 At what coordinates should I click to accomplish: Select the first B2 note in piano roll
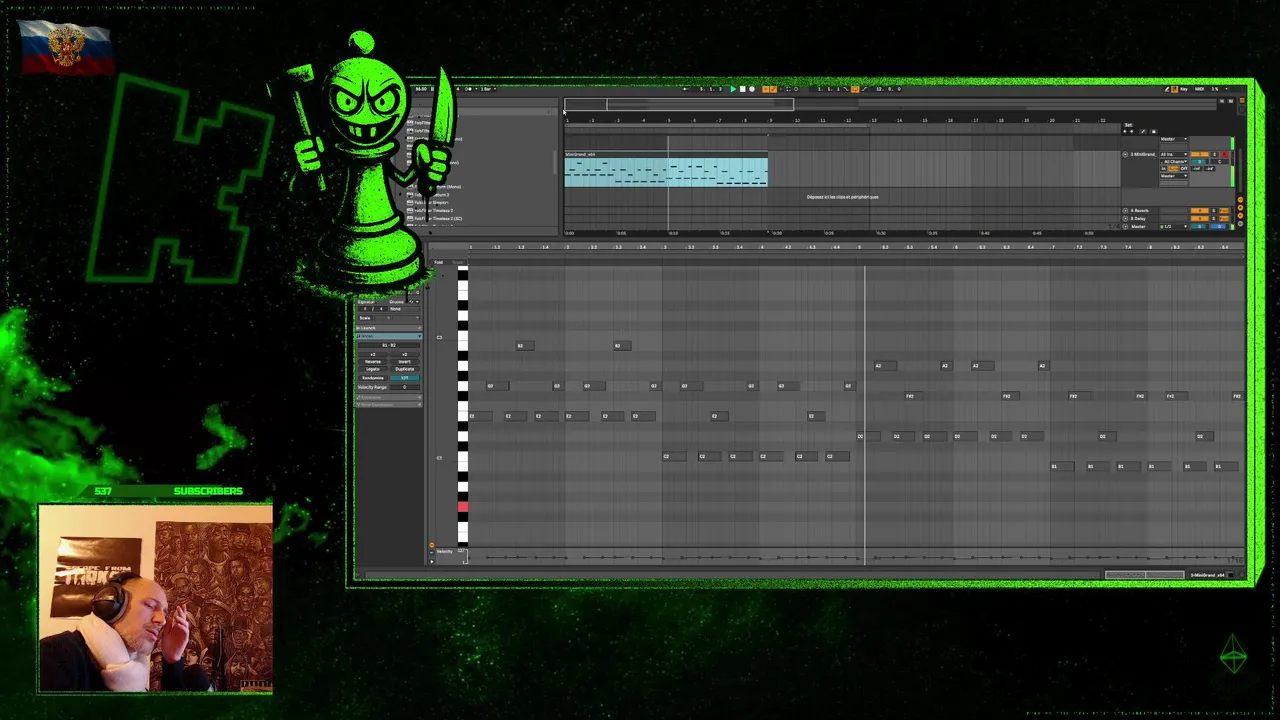pyautogui.click(x=524, y=346)
